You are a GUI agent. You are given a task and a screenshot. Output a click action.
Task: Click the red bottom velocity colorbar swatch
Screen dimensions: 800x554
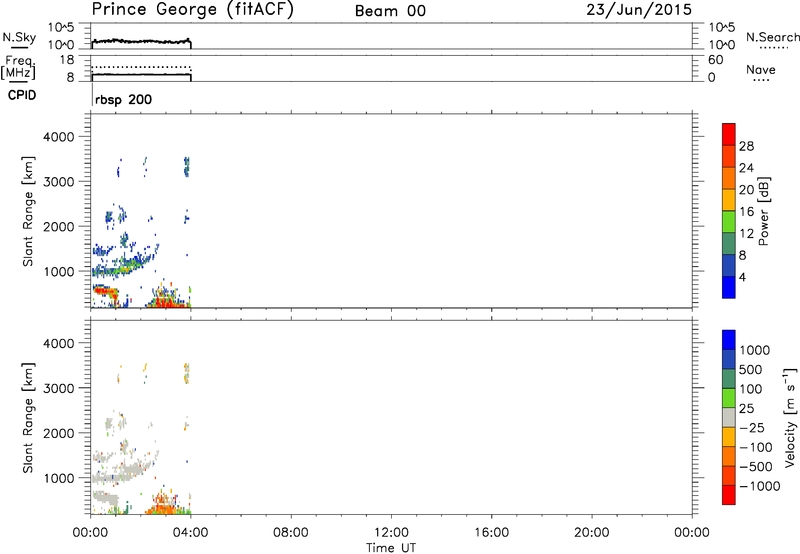pos(729,495)
